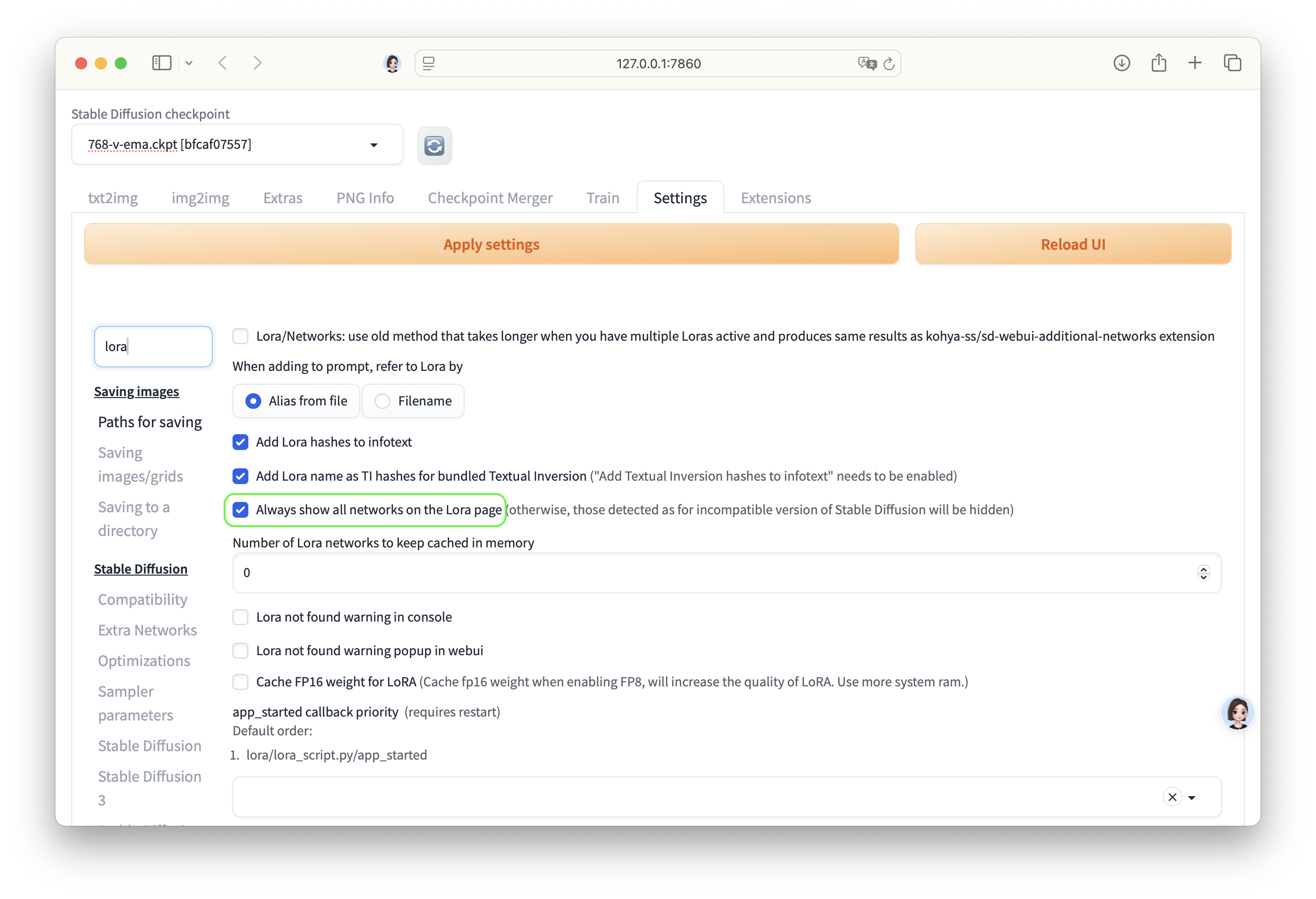This screenshot has width=1316, height=899.
Task: Expand the app_started callback priority dropdown
Action: pyautogui.click(x=1192, y=798)
